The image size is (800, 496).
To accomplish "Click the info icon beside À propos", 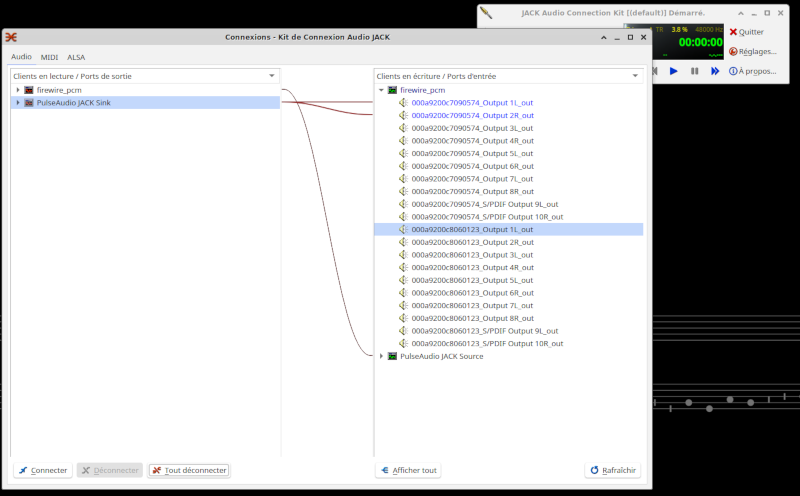I will (733, 71).
